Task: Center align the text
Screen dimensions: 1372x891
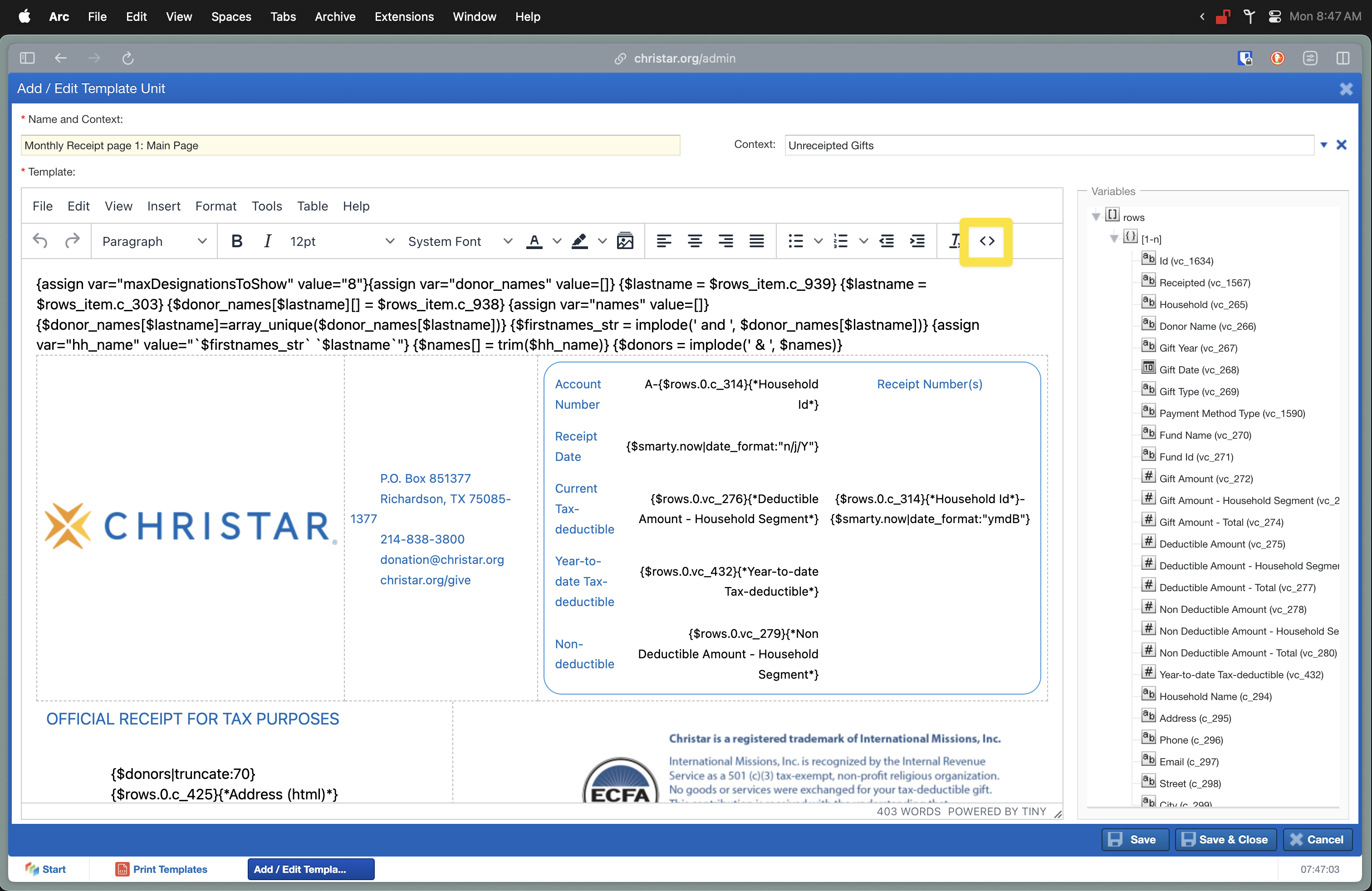Action: (x=695, y=241)
